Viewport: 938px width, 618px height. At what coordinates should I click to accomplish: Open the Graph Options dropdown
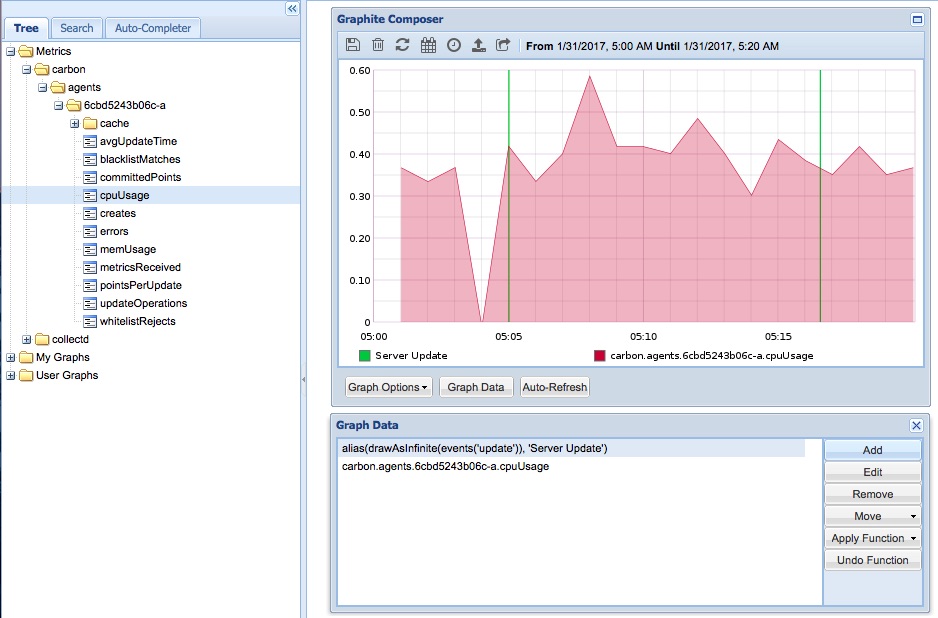pos(388,387)
